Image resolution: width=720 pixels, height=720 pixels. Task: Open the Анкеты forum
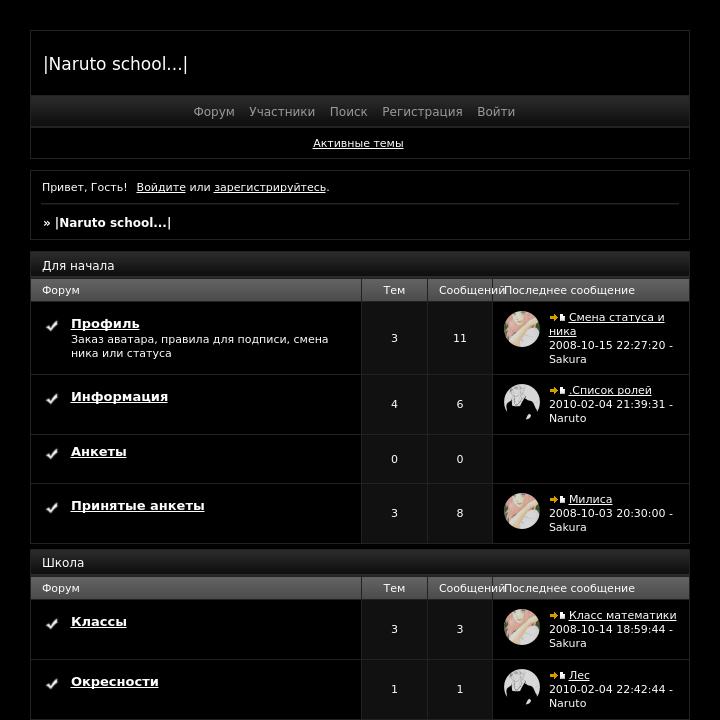[x=99, y=452]
